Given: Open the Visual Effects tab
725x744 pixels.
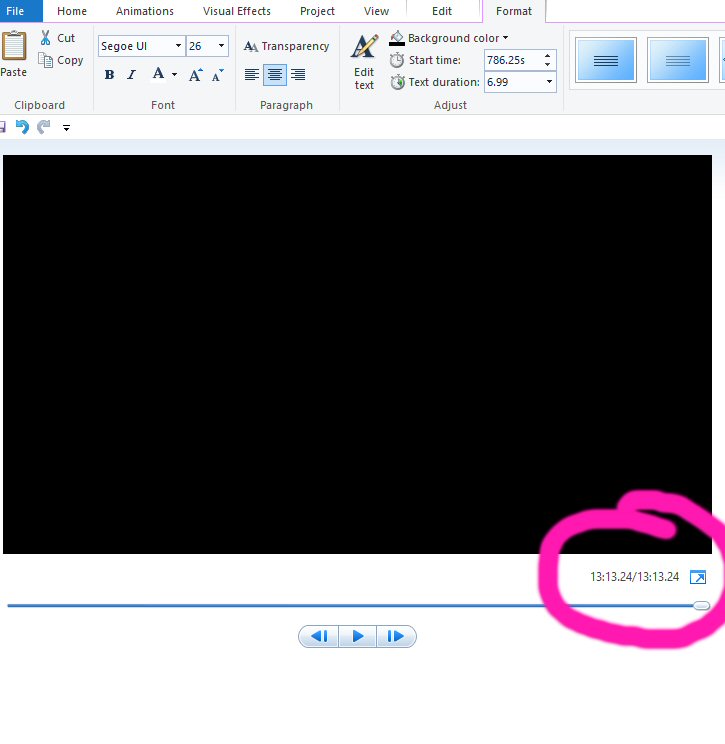Looking at the screenshot, I should (237, 11).
